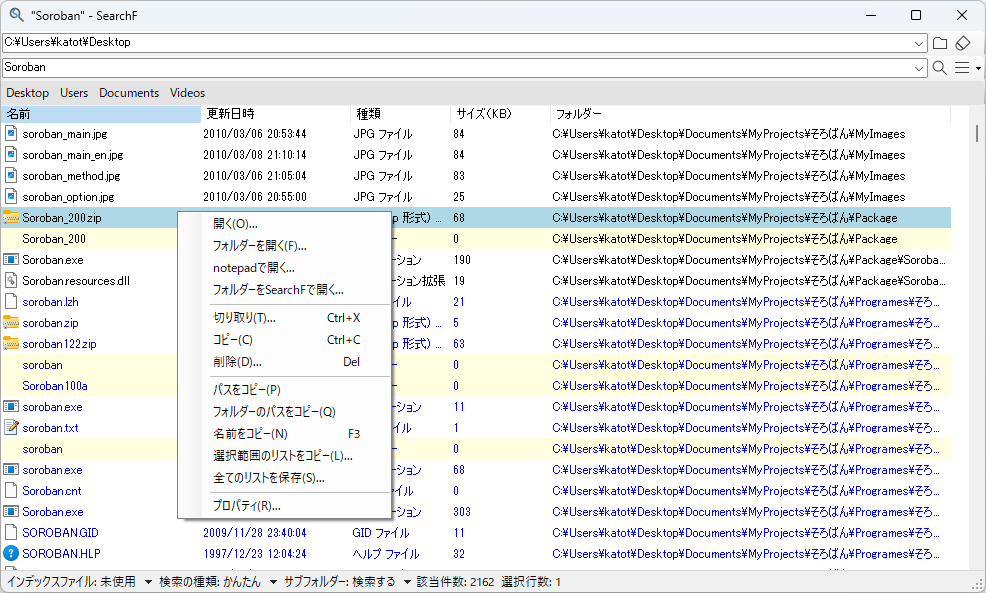Choose 開く(O)... from context menu
The height and width of the screenshot is (593, 986).
pos(284,224)
